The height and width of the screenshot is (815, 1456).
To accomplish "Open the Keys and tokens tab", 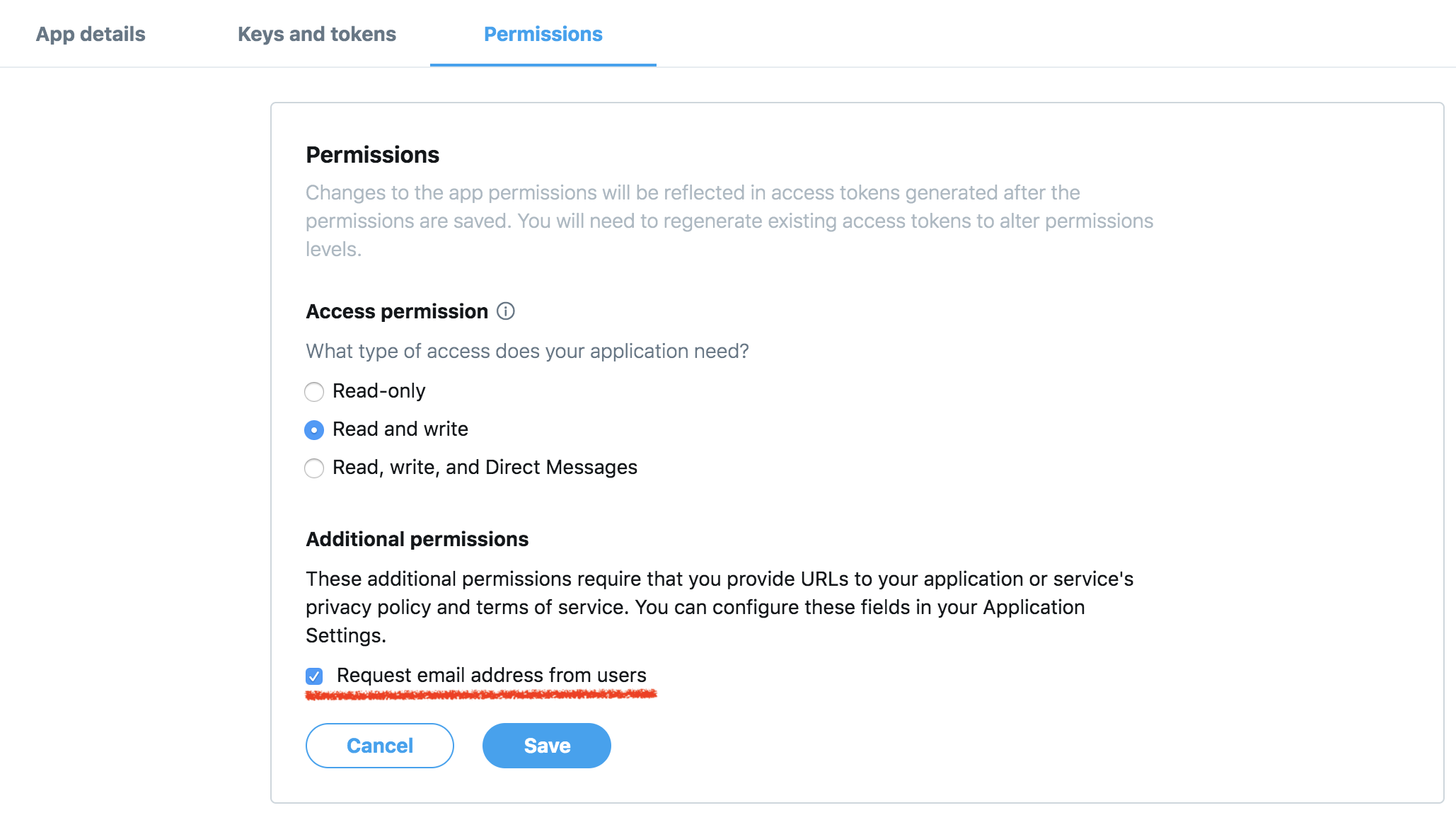I will coord(317,34).
